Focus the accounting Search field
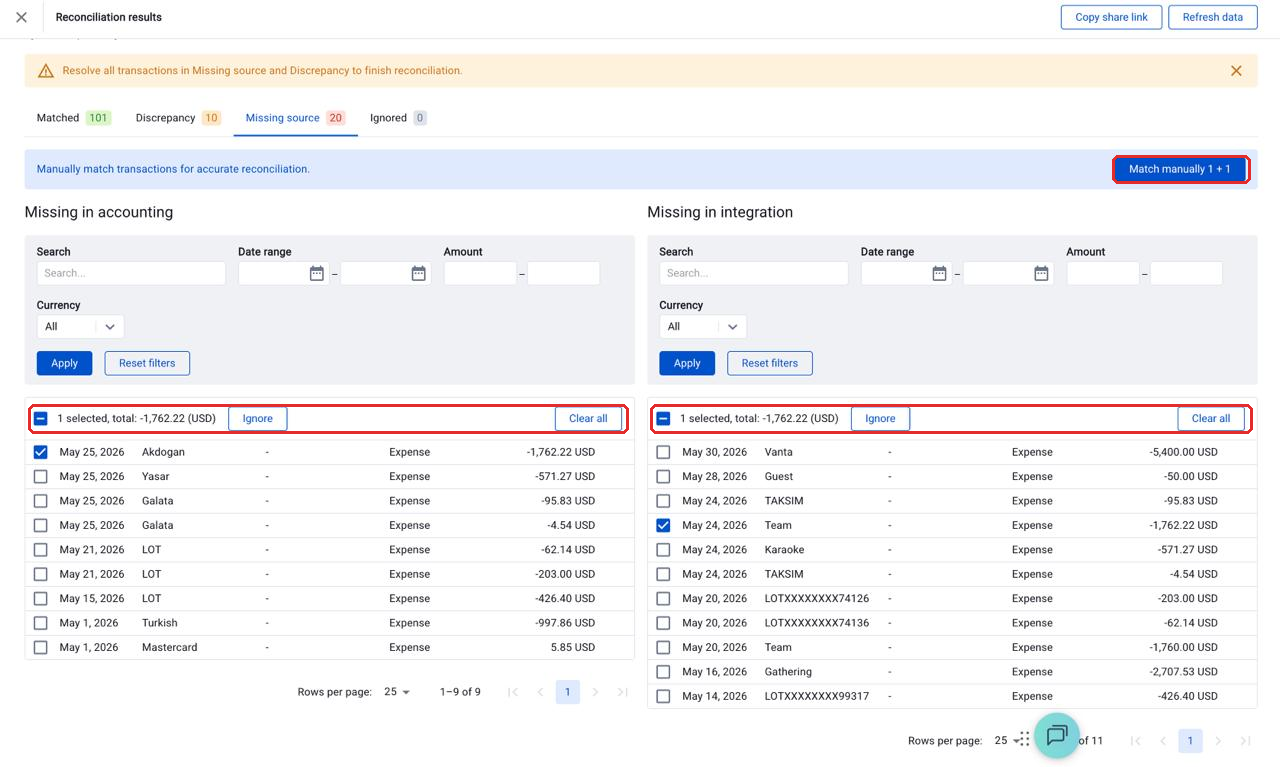 pyautogui.click(x=131, y=273)
